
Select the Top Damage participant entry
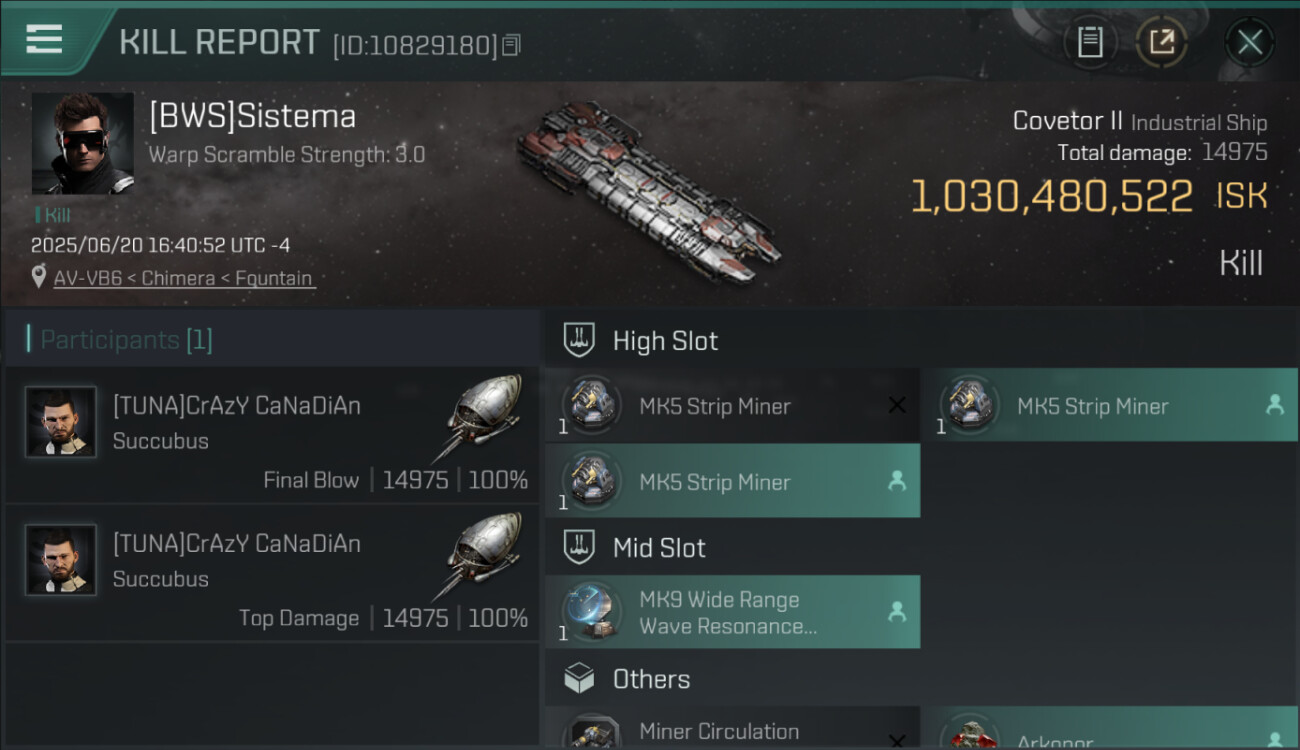point(272,573)
